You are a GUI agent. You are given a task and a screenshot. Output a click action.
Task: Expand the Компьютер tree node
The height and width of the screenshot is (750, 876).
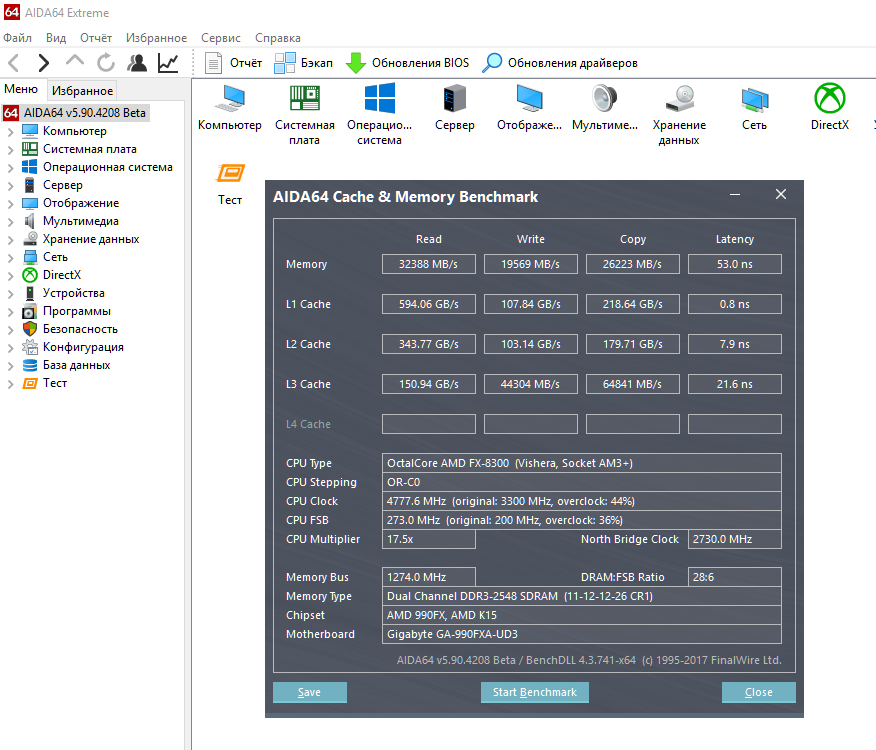(x=11, y=132)
